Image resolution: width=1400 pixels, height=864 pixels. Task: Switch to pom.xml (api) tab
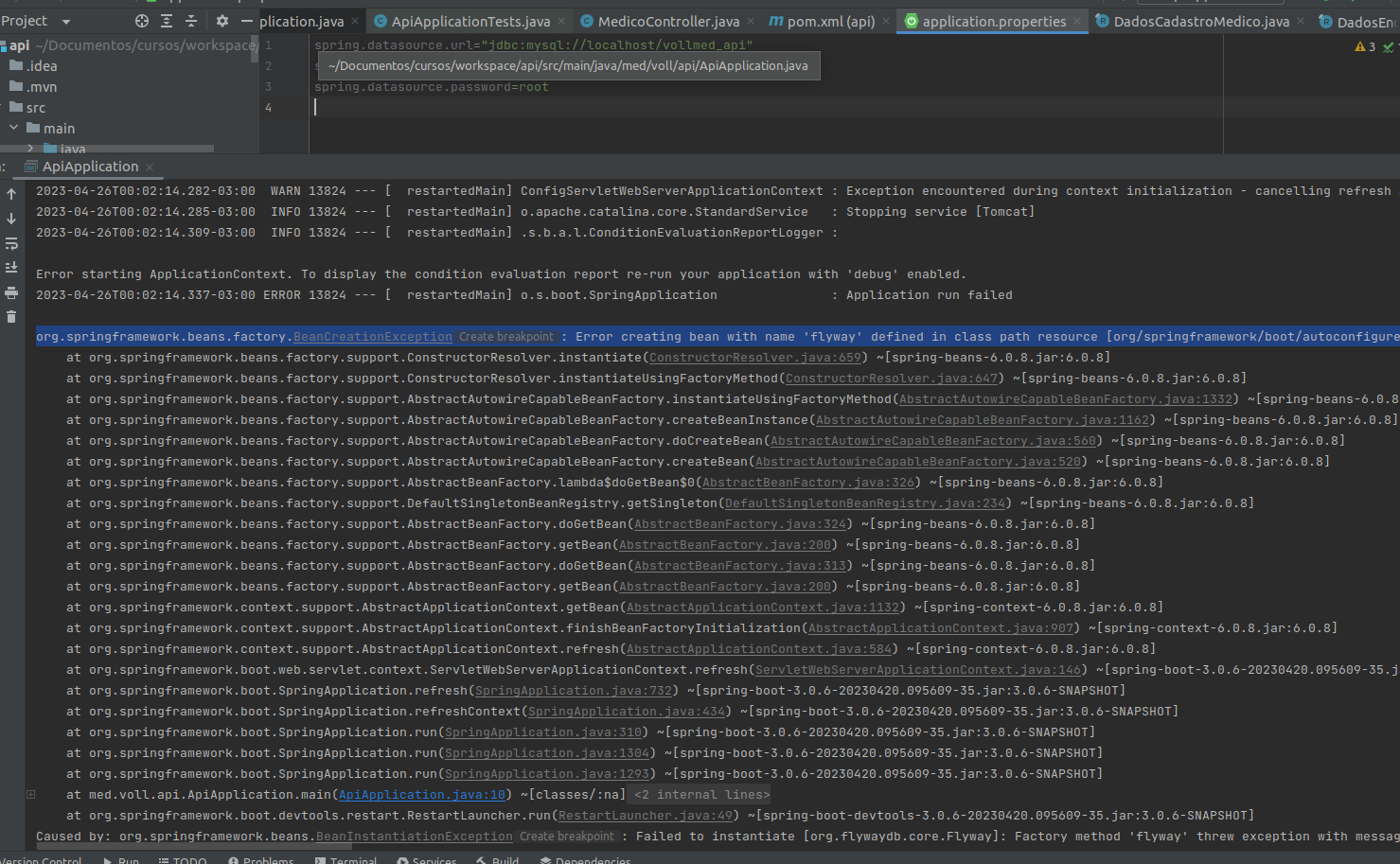(x=822, y=21)
